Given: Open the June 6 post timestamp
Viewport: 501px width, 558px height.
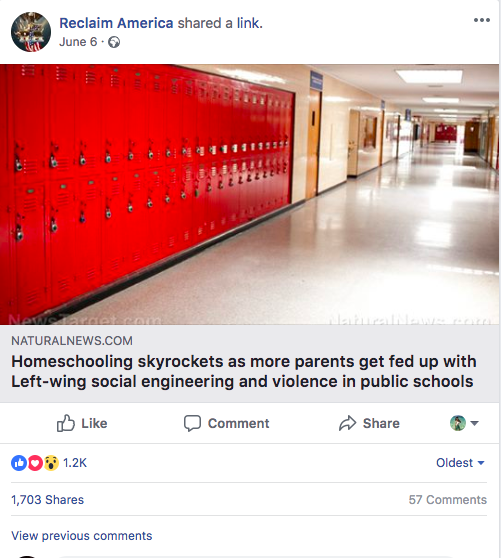Looking at the screenshot, I should tap(78, 42).
